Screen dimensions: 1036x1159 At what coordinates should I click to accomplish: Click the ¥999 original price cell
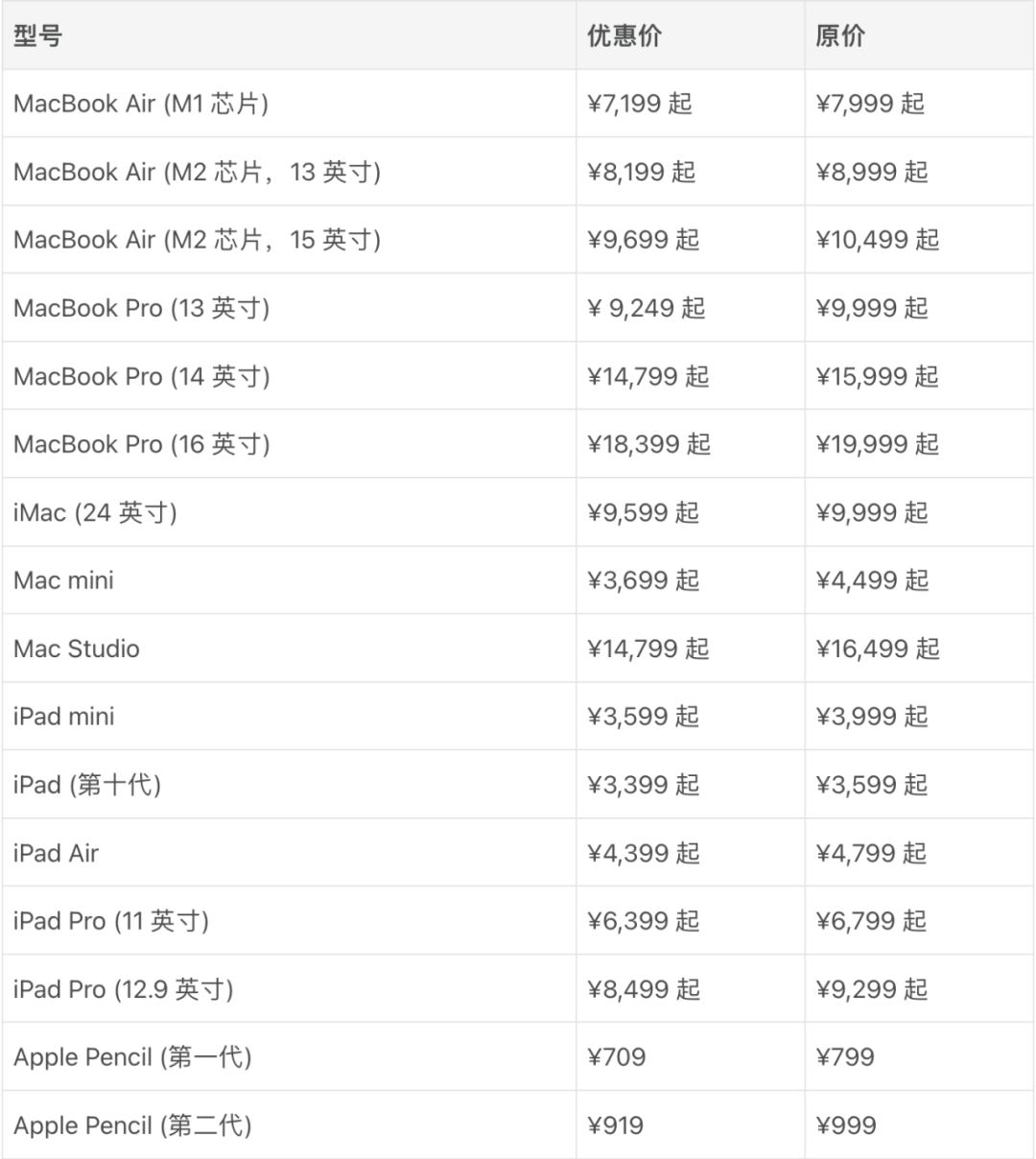click(x=845, y=1125)
